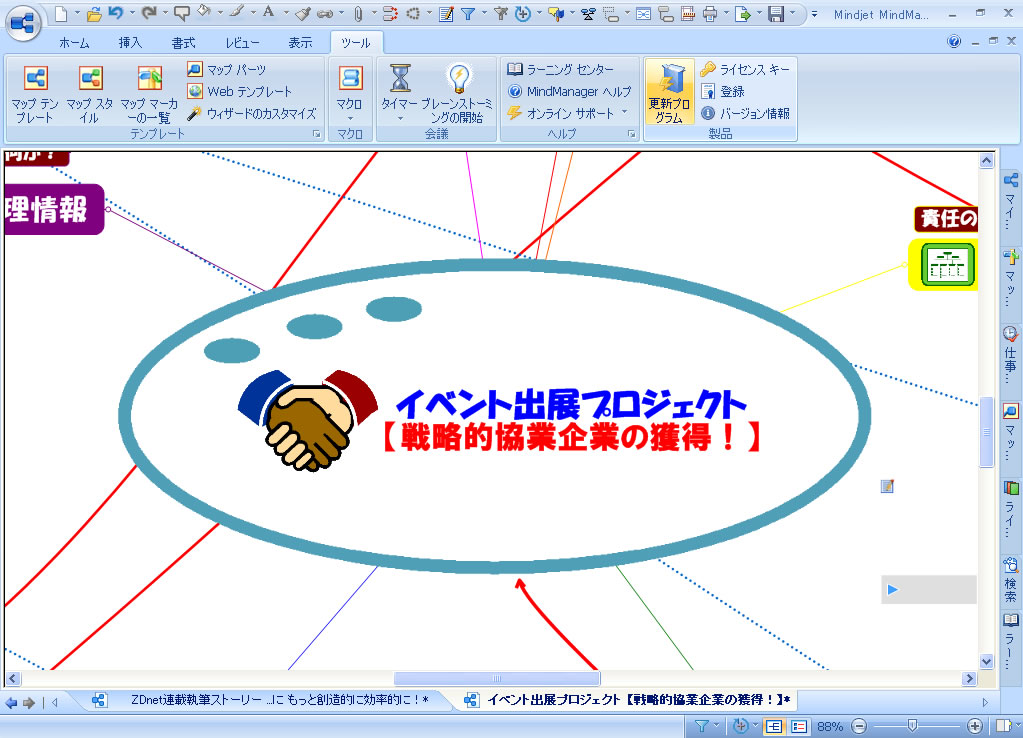
Task: Click the organization chart topic icon
Action: coord(949,264)
